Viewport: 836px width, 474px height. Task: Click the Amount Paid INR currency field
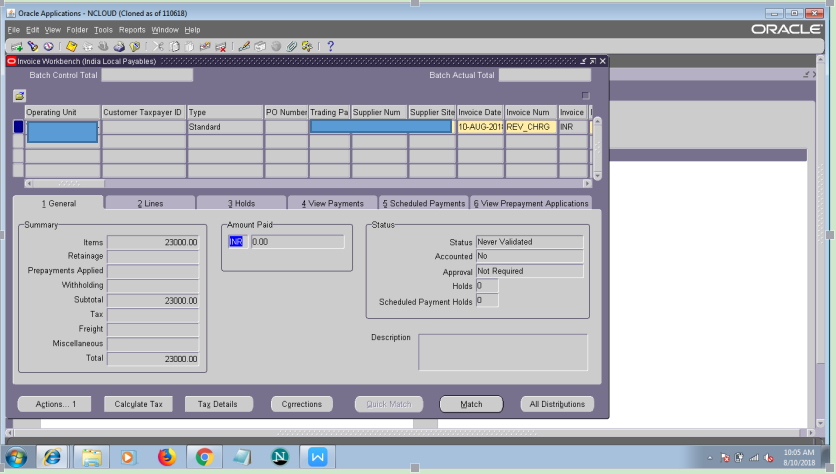[237, 242]
